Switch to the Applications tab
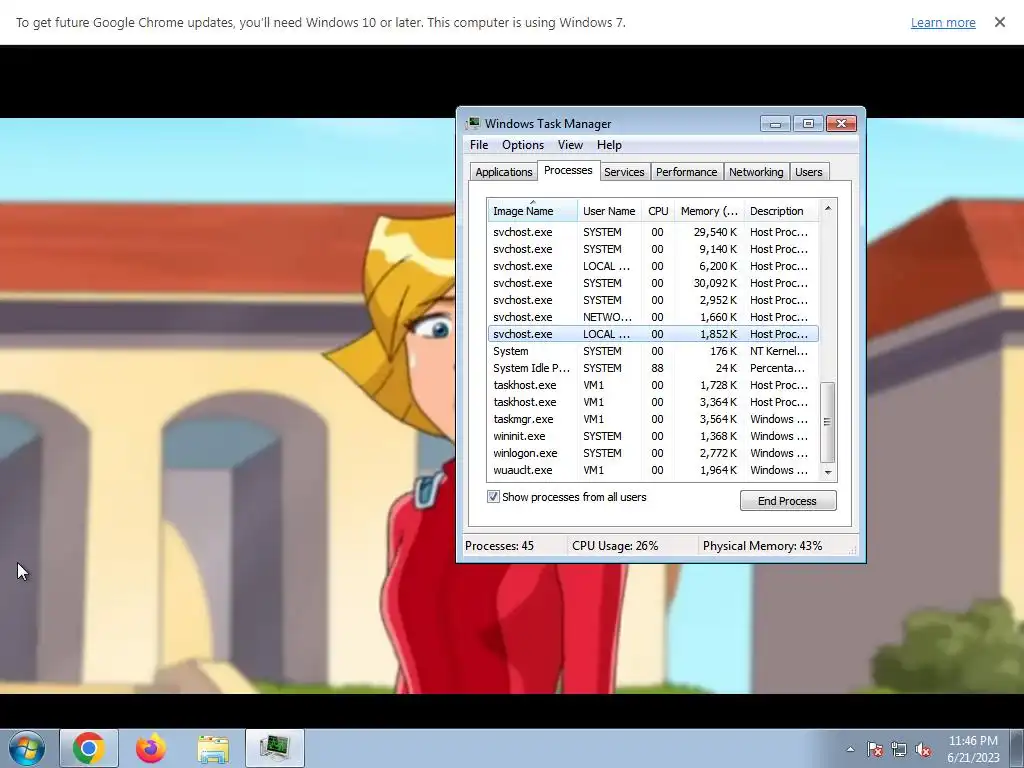Image resolution: width=1024 pixels, height=768 pixels. (504, 172)
